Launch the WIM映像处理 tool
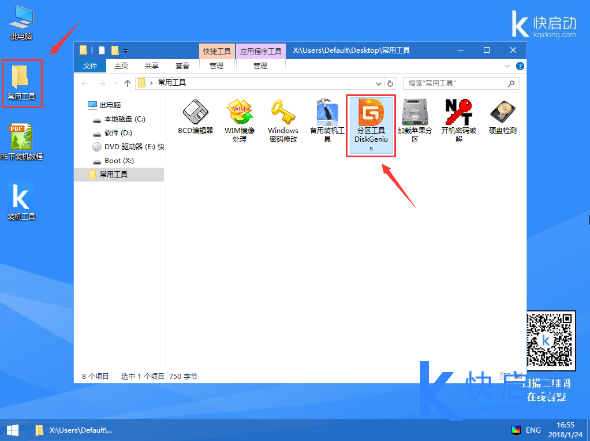This screenshot has width=590, height=441. click(x=239, y=120)
